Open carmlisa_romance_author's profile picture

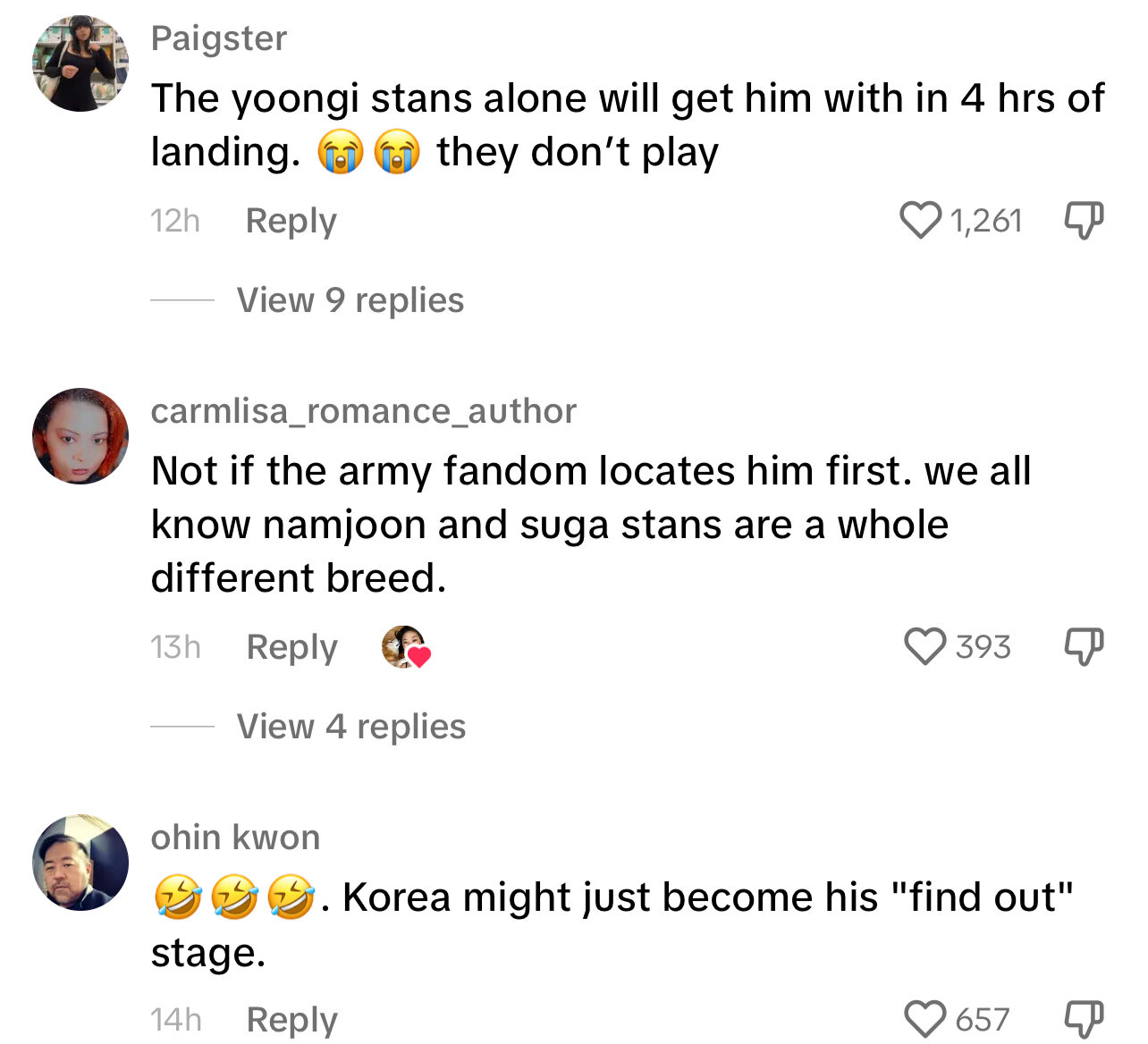pos(80,436)
